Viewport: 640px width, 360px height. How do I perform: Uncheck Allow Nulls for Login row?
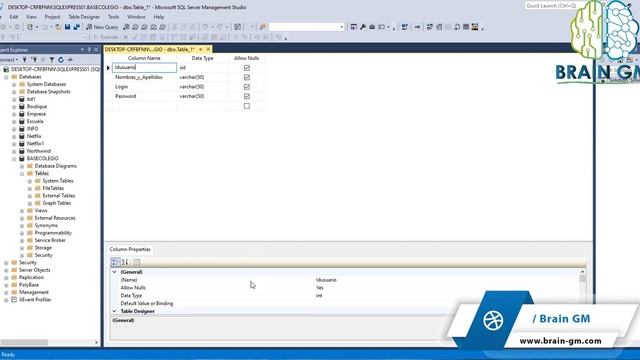[247, 87]
